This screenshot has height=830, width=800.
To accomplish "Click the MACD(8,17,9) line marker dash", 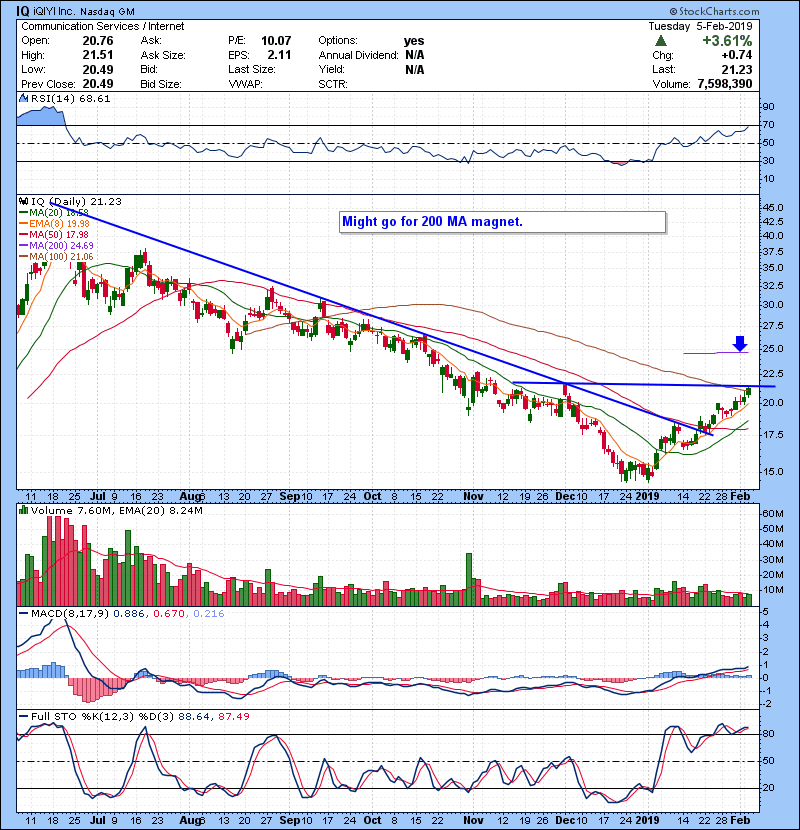I will coord(23,614).
